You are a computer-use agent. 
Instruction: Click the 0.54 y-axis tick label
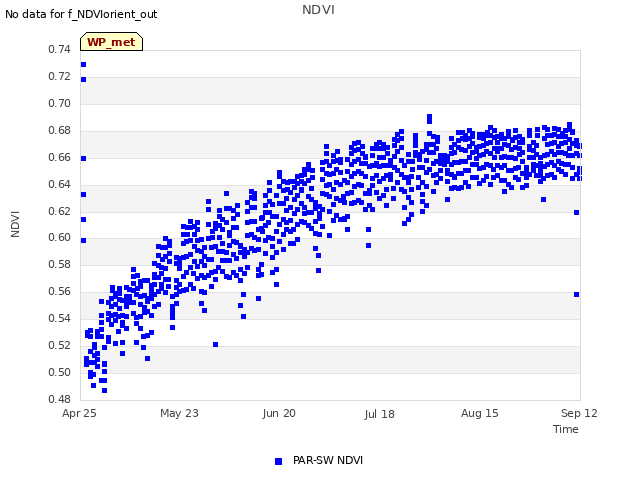coord(59,318)
